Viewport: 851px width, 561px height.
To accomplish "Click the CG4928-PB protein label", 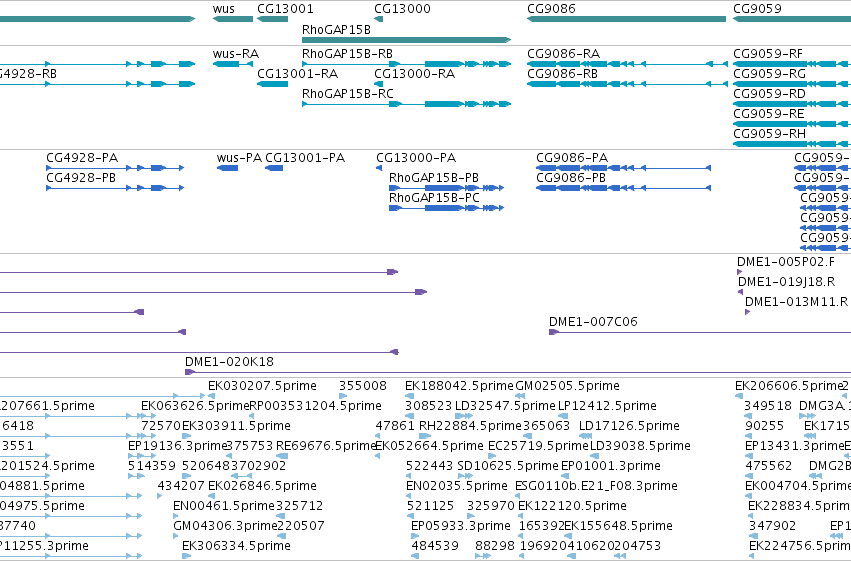I will pos(81,178).
